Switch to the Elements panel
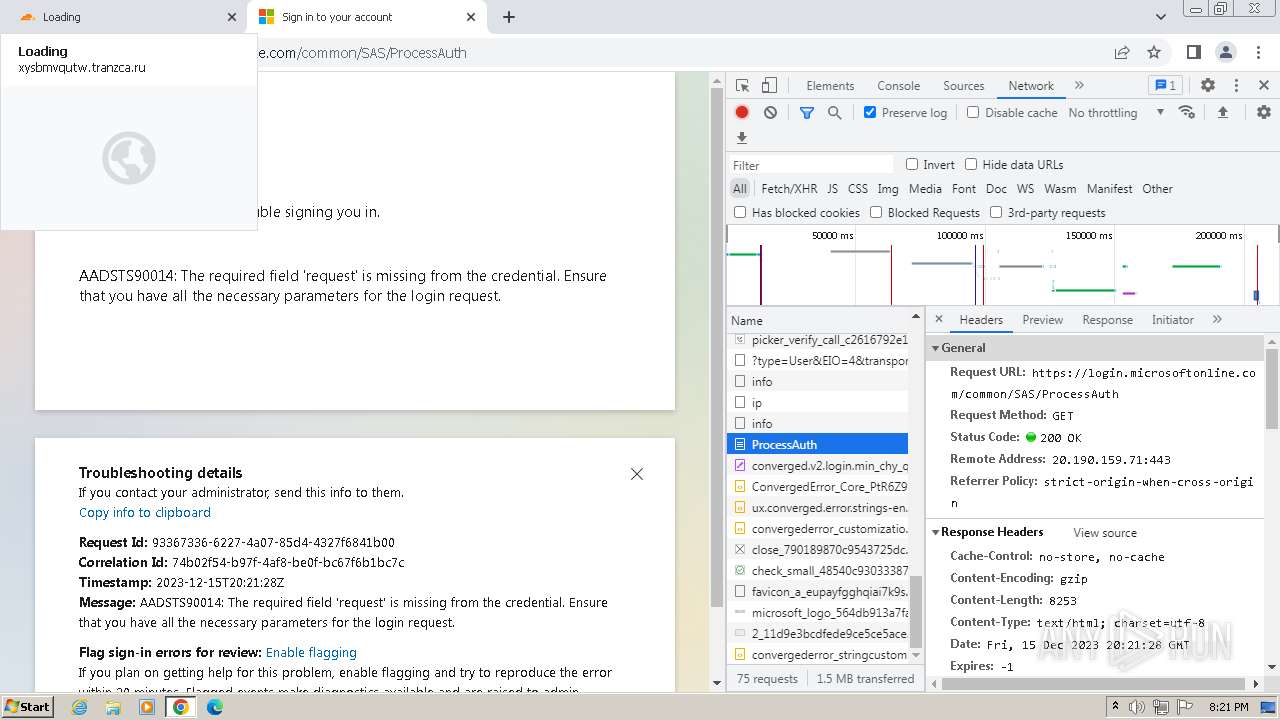The height and width of the screenshot is (720, 1280). click(830, 86)
